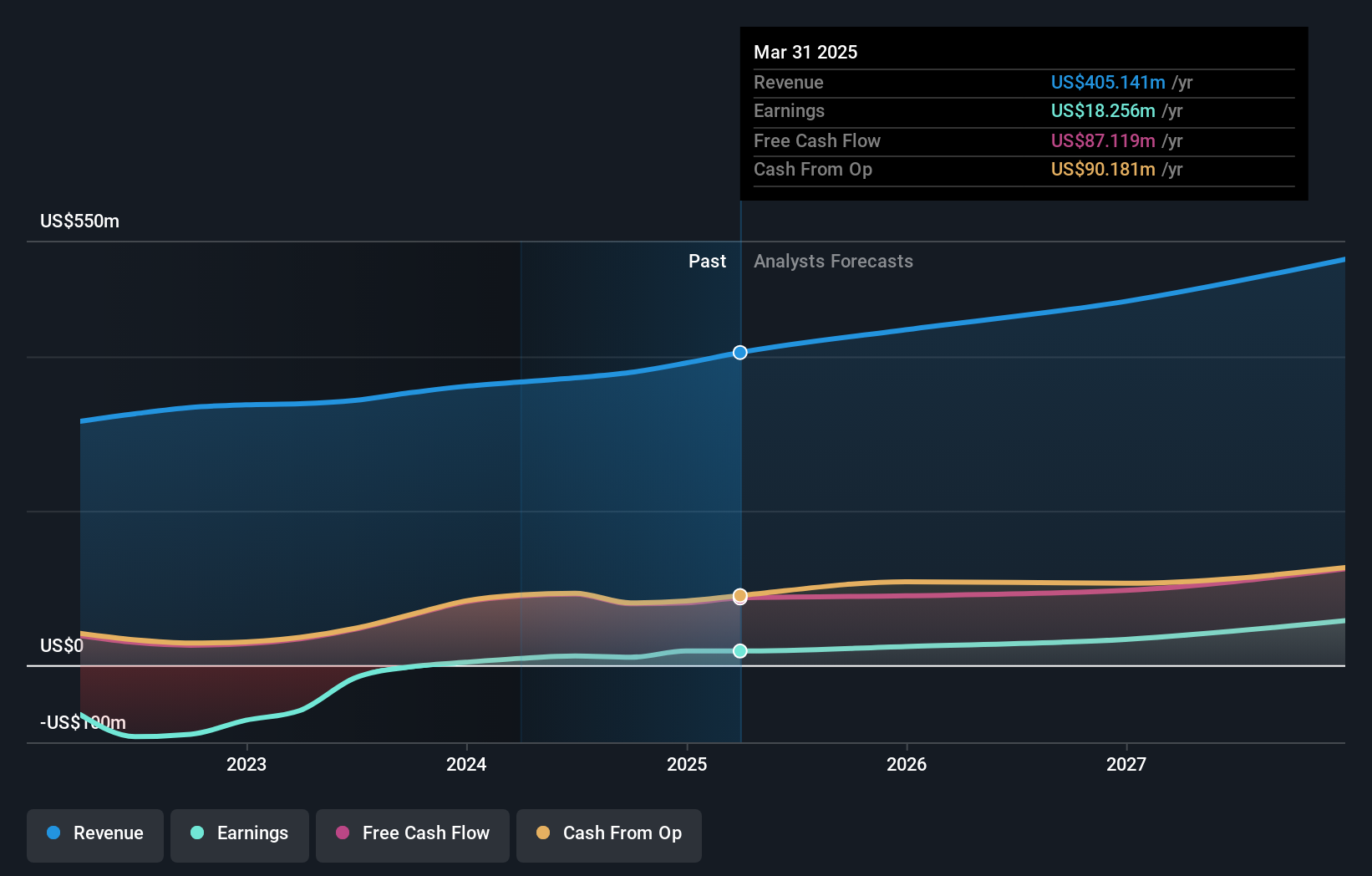Select the 2024 x-axis label
1372x876 pixels.
[466, 765]
